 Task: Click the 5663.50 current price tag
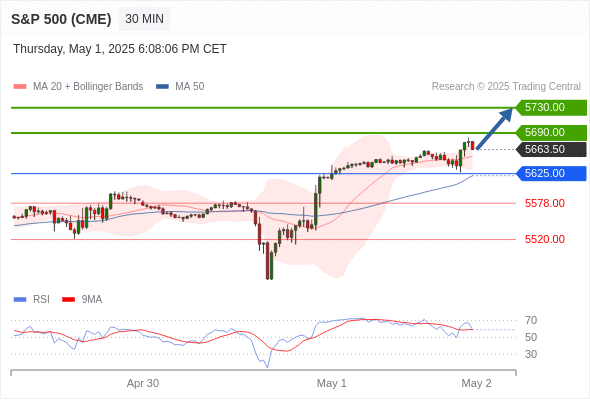551,149
